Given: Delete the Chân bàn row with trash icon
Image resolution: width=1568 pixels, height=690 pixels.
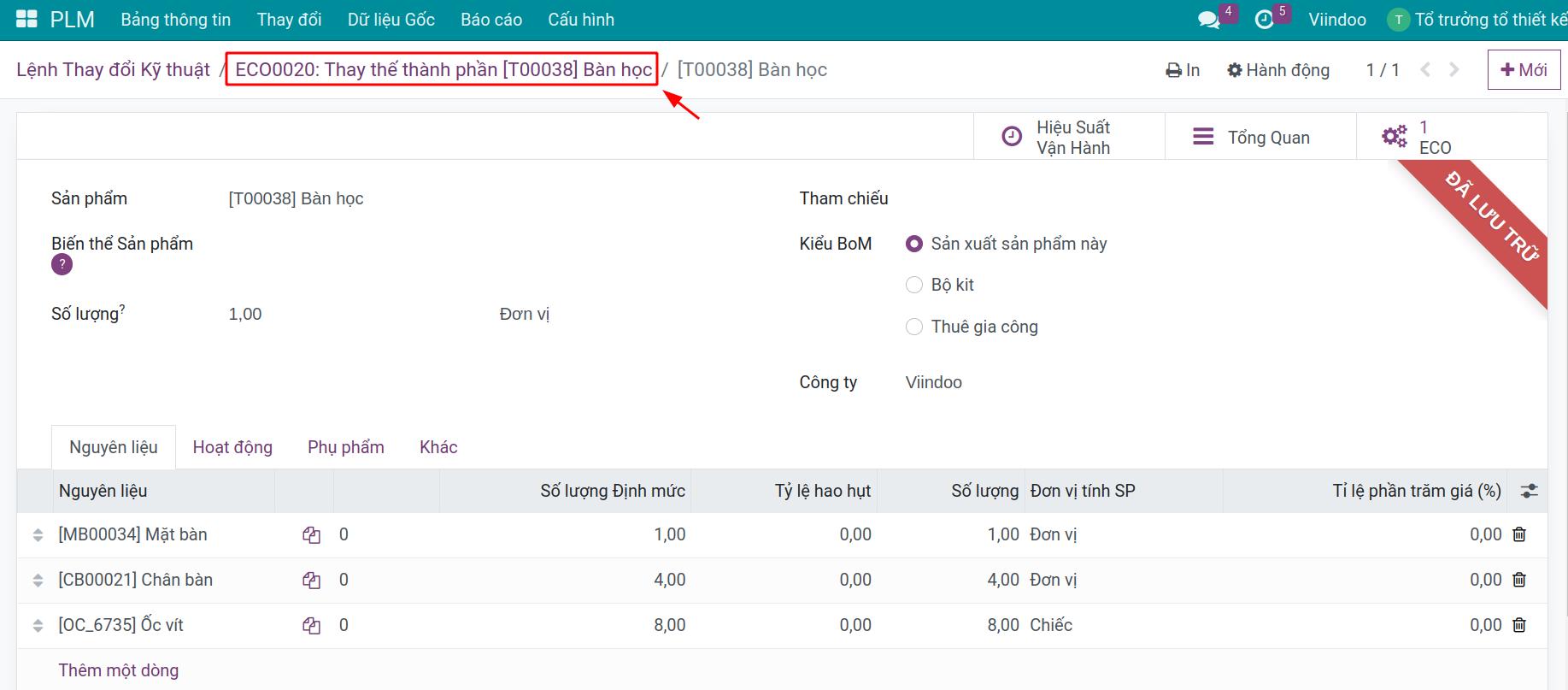Looking at the screenshot, I should tap(1519, 580).
